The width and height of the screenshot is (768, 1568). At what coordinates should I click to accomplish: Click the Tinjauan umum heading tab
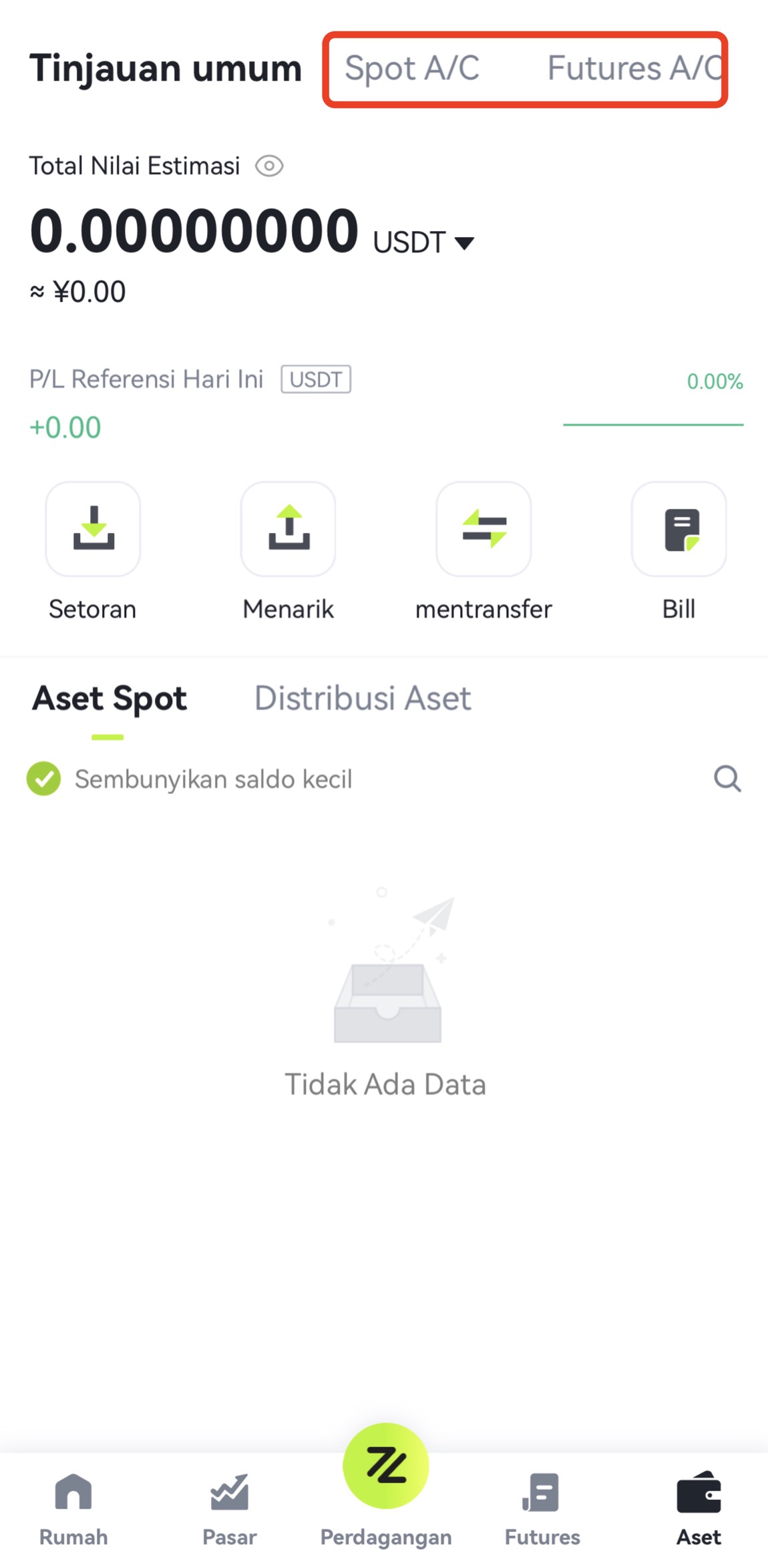[x=166, y=68]
